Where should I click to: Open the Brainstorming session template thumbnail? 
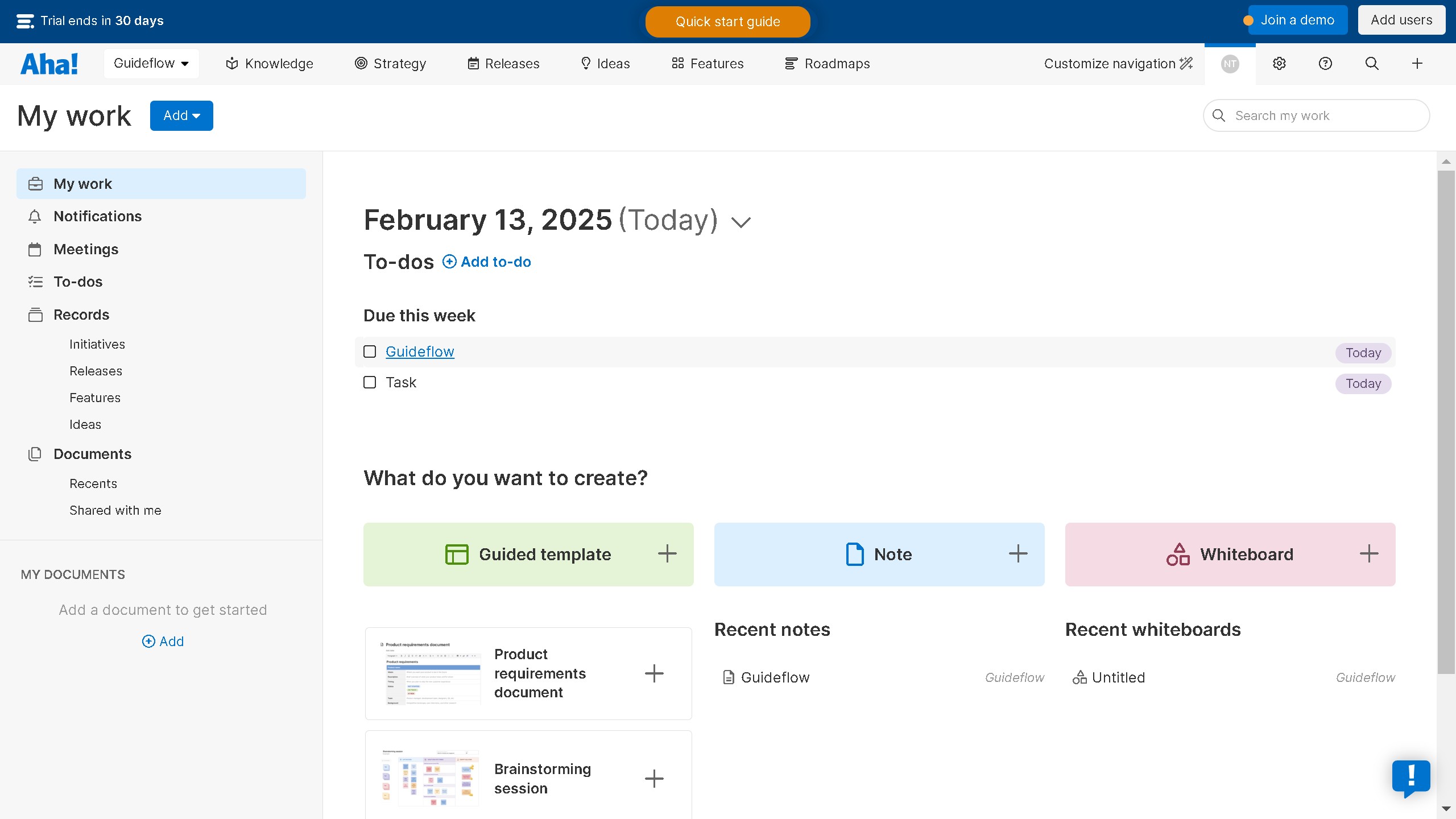pos(429,778)
